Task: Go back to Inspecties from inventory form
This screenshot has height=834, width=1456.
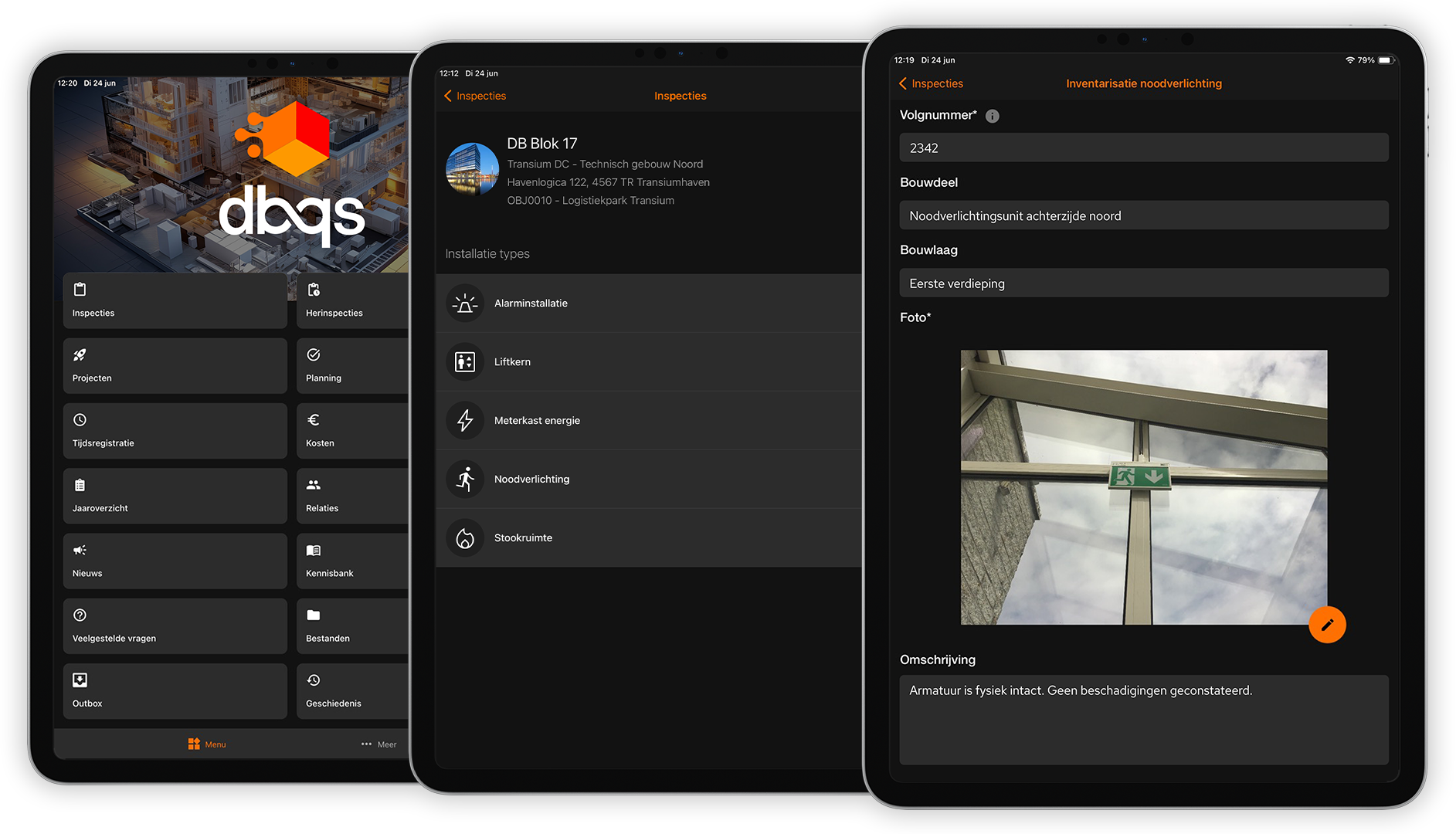Action: (x=931, y=83)
